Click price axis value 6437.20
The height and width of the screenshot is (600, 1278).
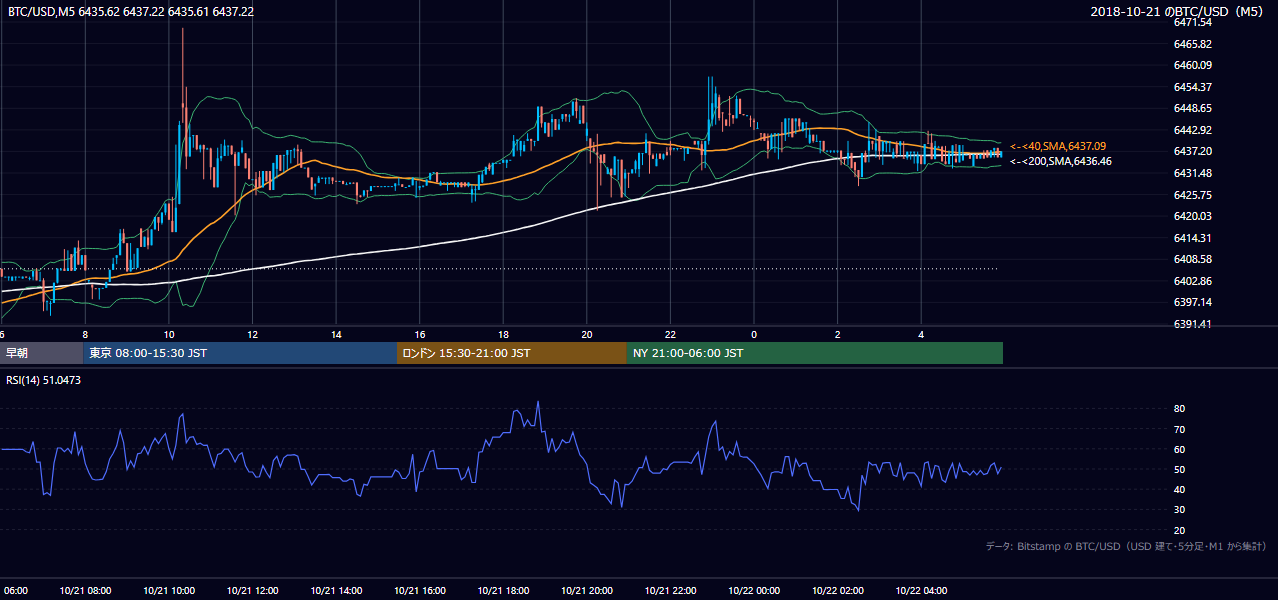tap(1193, 151)
